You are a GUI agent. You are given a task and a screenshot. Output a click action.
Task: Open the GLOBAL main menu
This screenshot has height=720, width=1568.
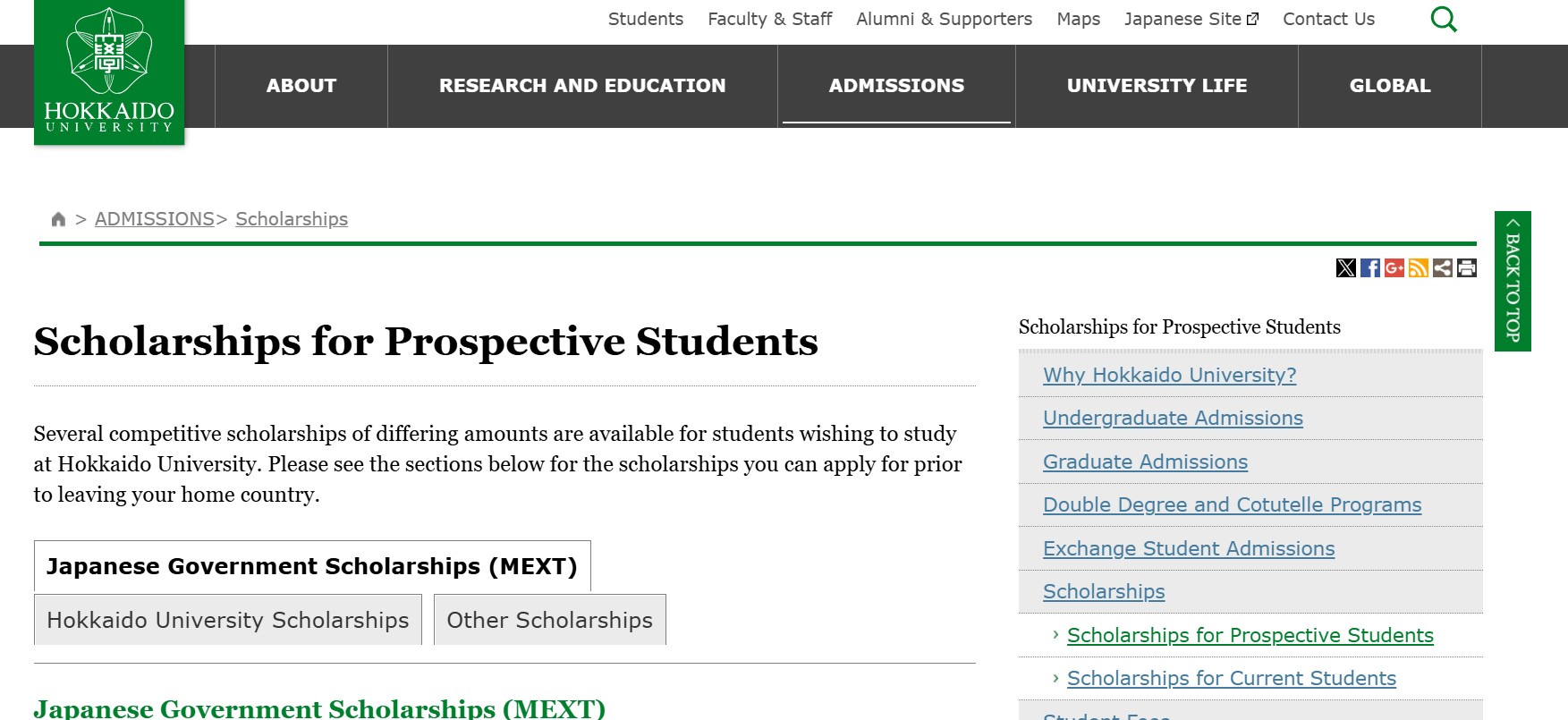point(1390,86)
